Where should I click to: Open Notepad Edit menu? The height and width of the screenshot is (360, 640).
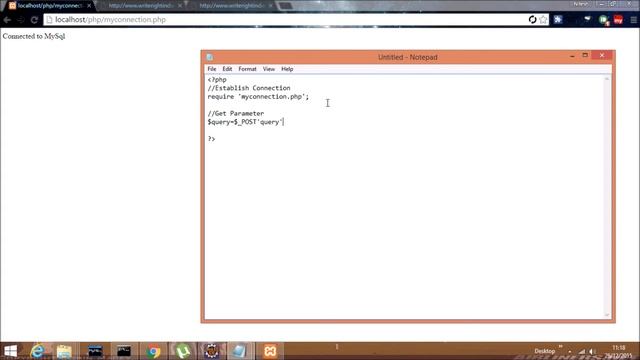227,69
